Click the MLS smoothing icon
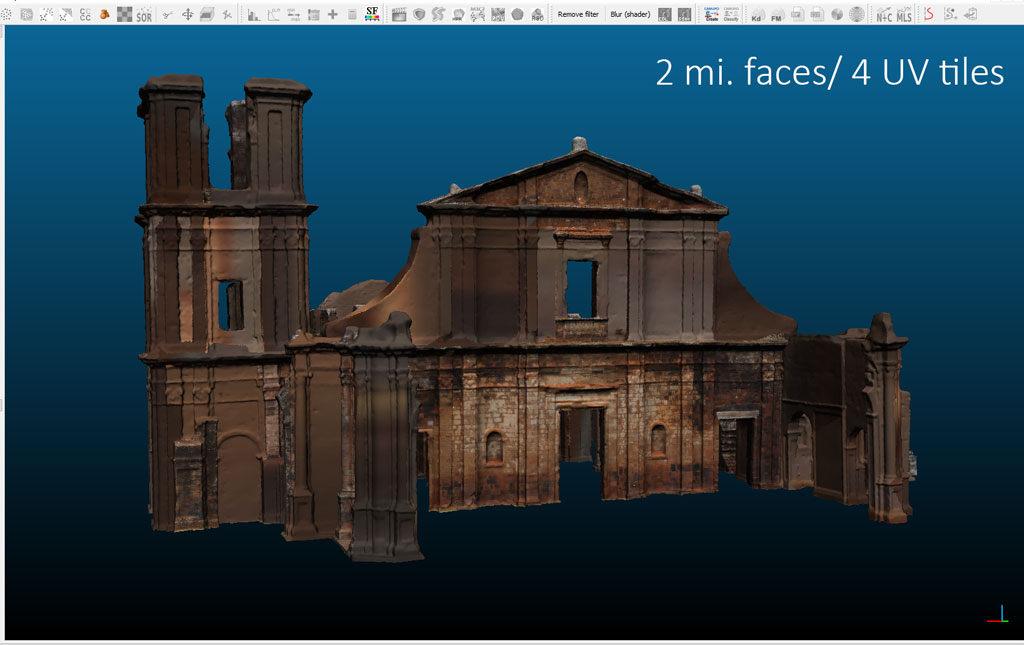The width and height of the screenshot is (1024, 645). pos(904,15)
